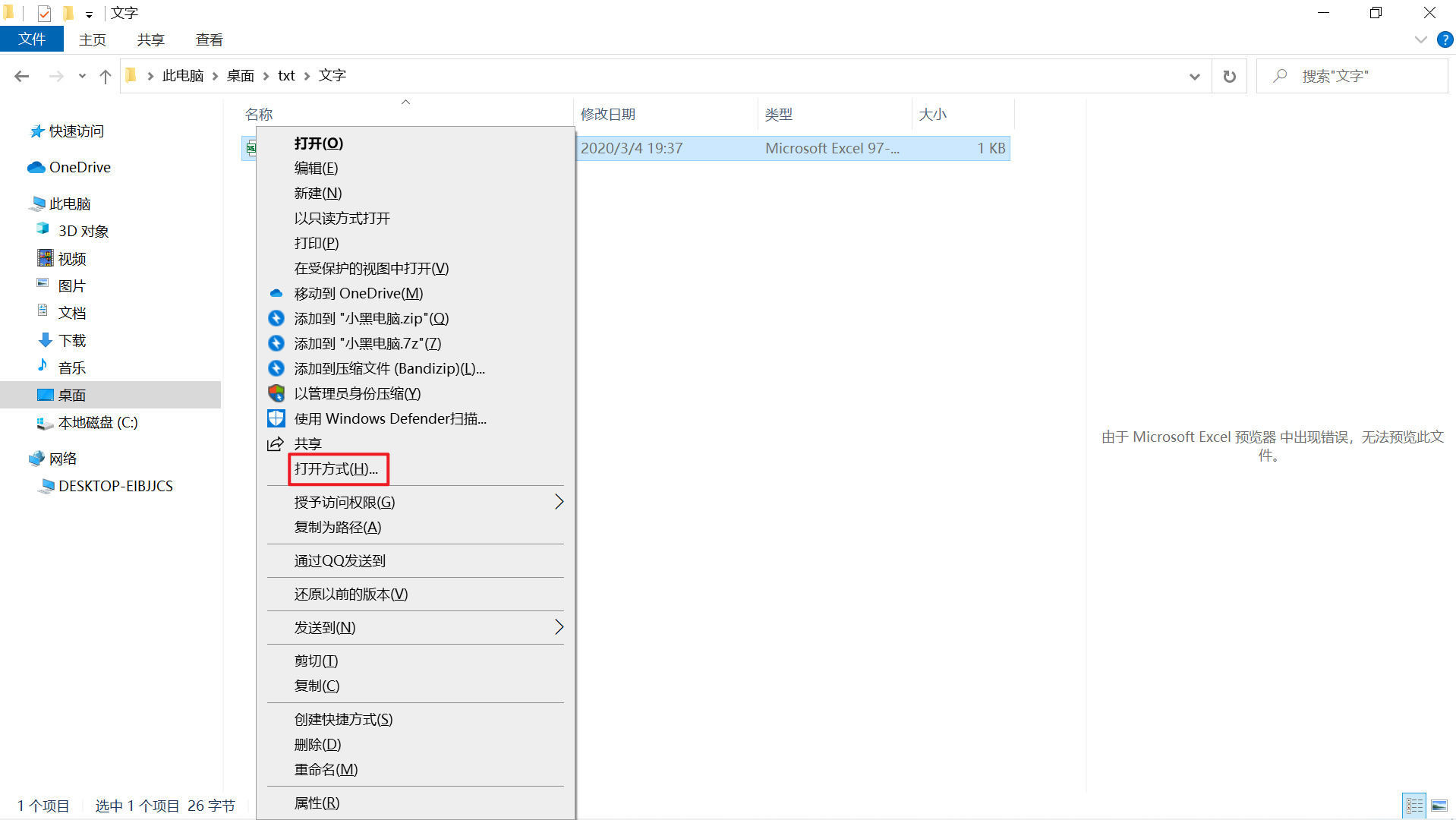
Task: Open the 文件 tab
Action: 32,39
